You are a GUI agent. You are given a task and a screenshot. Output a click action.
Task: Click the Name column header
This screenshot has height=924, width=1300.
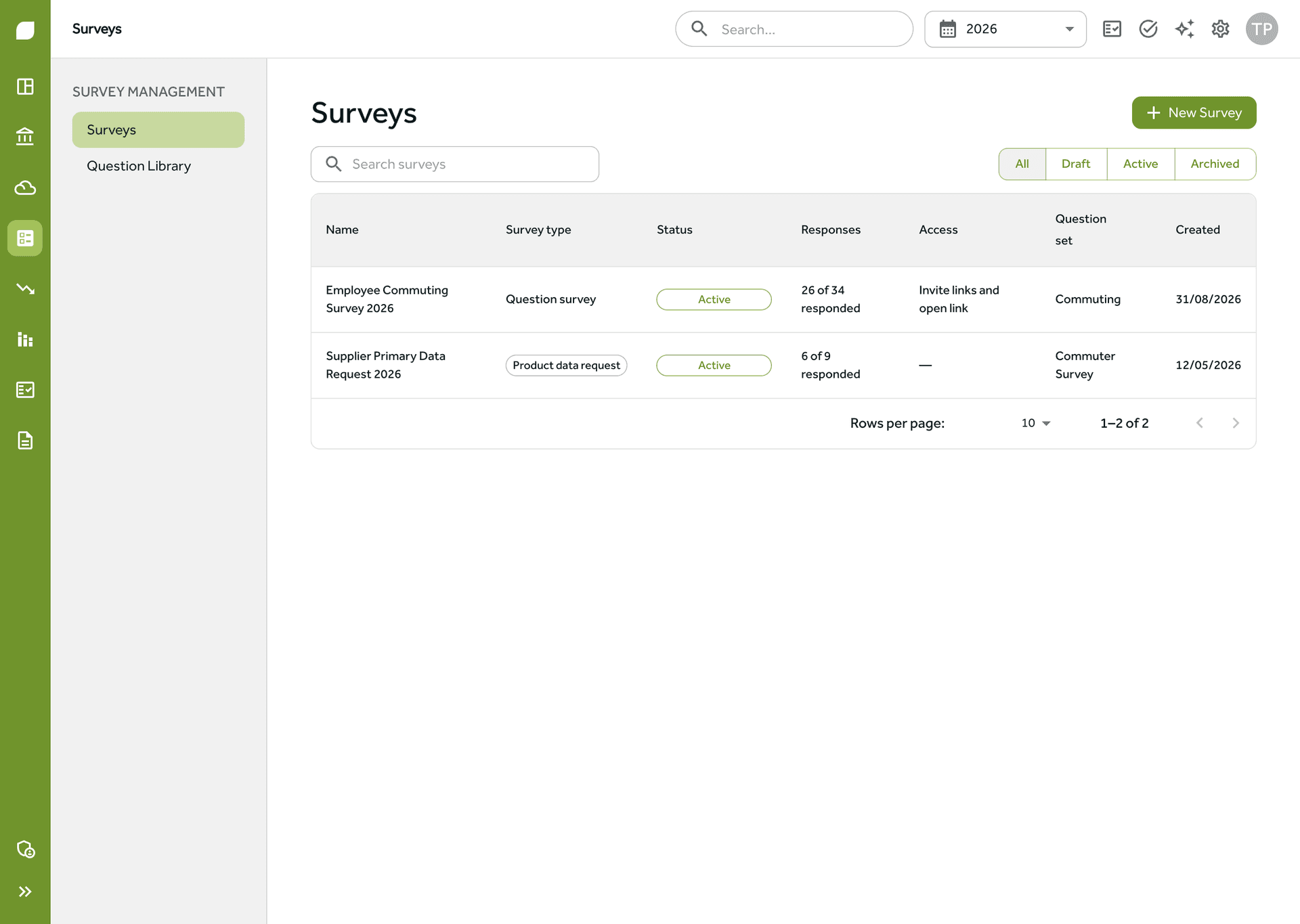[x=342, y=229]
